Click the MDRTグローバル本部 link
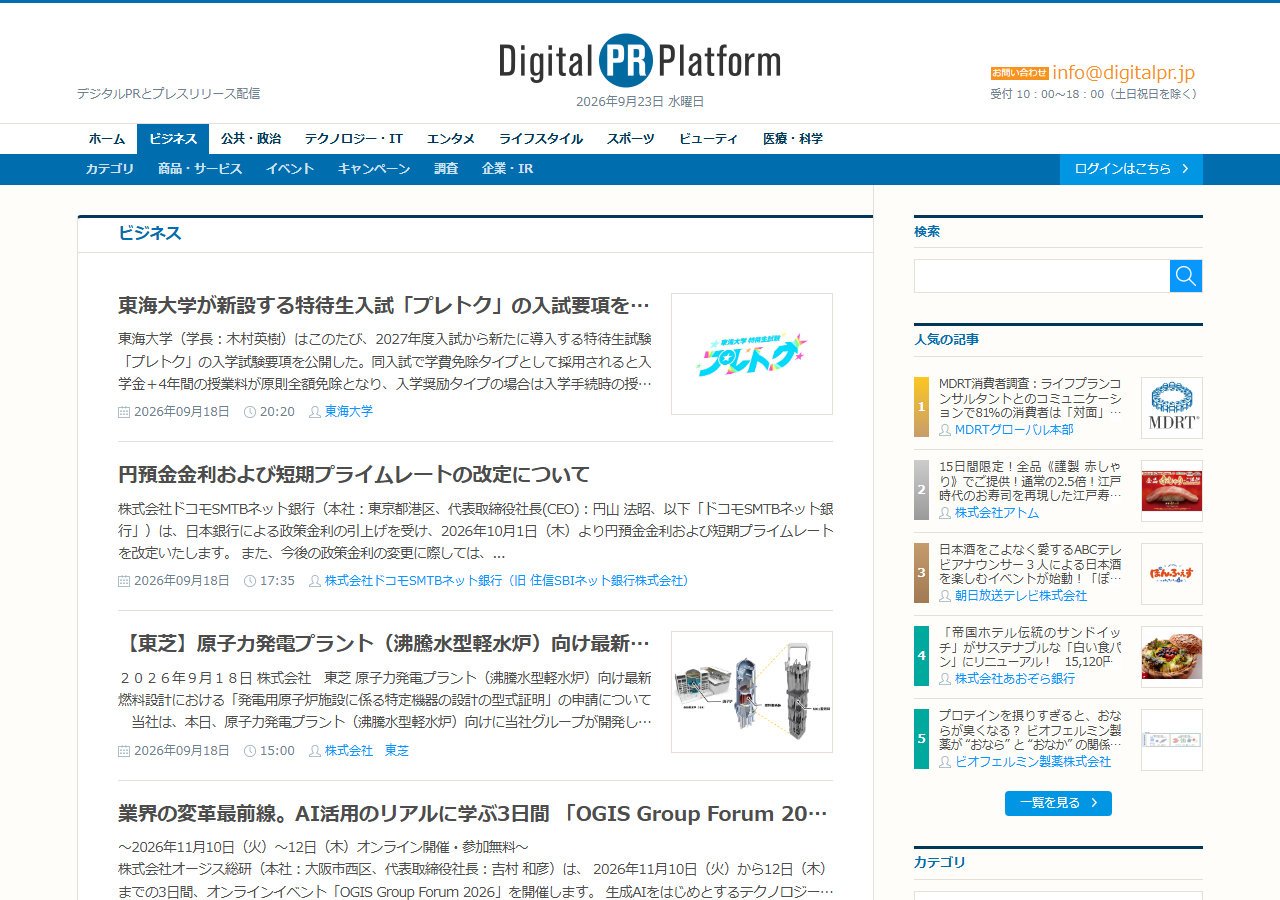Image resolution: width=1280 pixels, height=900 pixels. pyautogui.click(x=1014, y=429)
